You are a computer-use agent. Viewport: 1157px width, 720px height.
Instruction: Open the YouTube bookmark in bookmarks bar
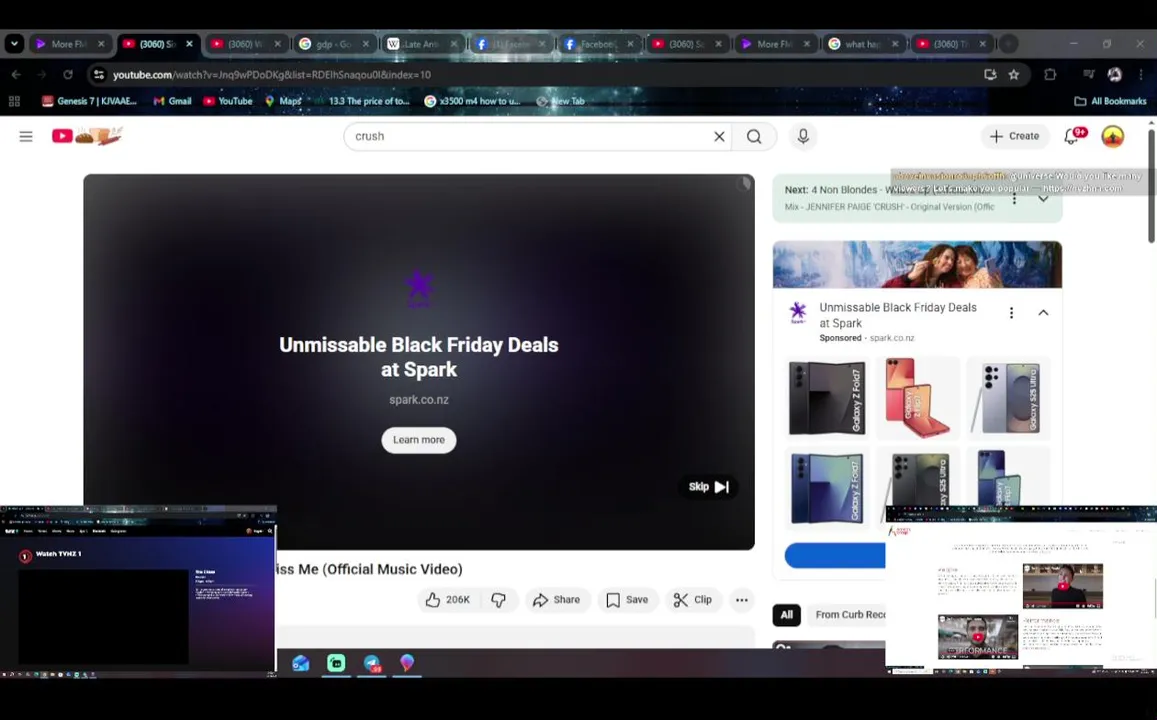[227, 101]
